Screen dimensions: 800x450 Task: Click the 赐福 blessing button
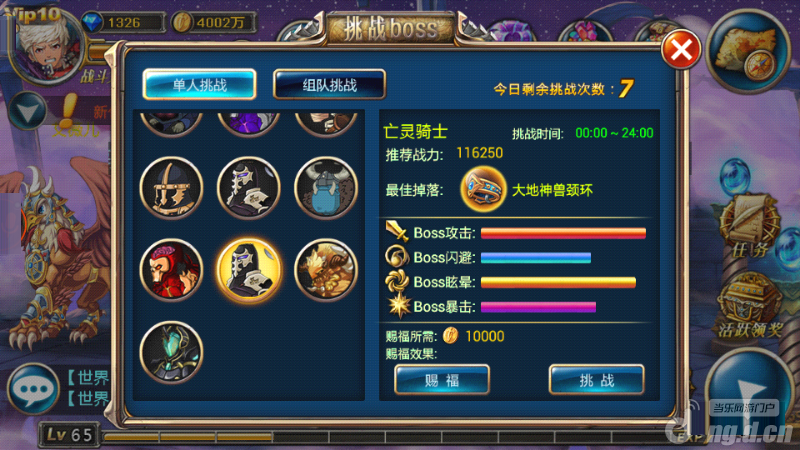click(442, 380)
